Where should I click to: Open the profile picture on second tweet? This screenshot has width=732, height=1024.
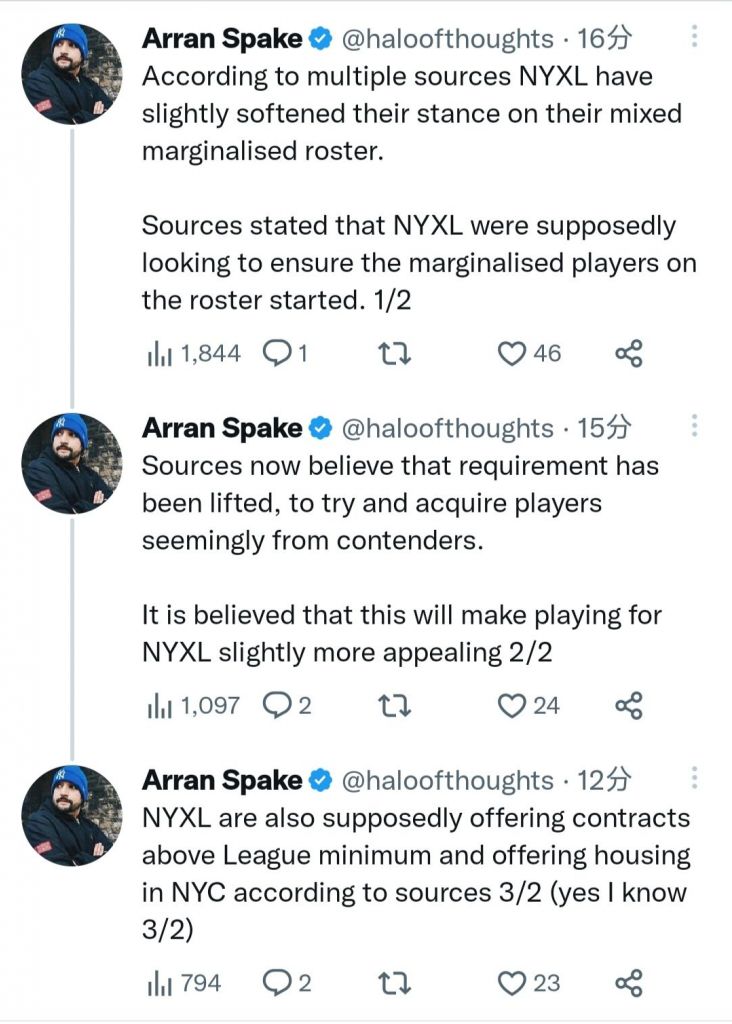71,463
